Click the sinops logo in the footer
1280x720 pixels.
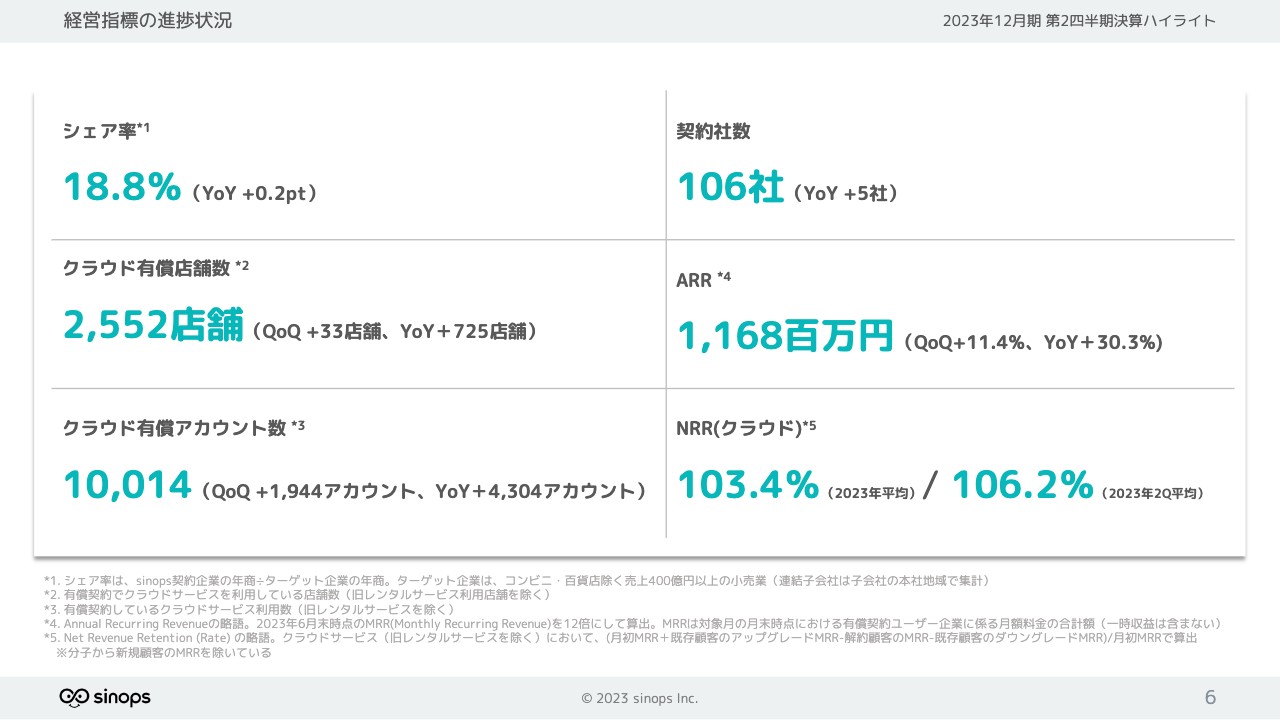(104, 697)
